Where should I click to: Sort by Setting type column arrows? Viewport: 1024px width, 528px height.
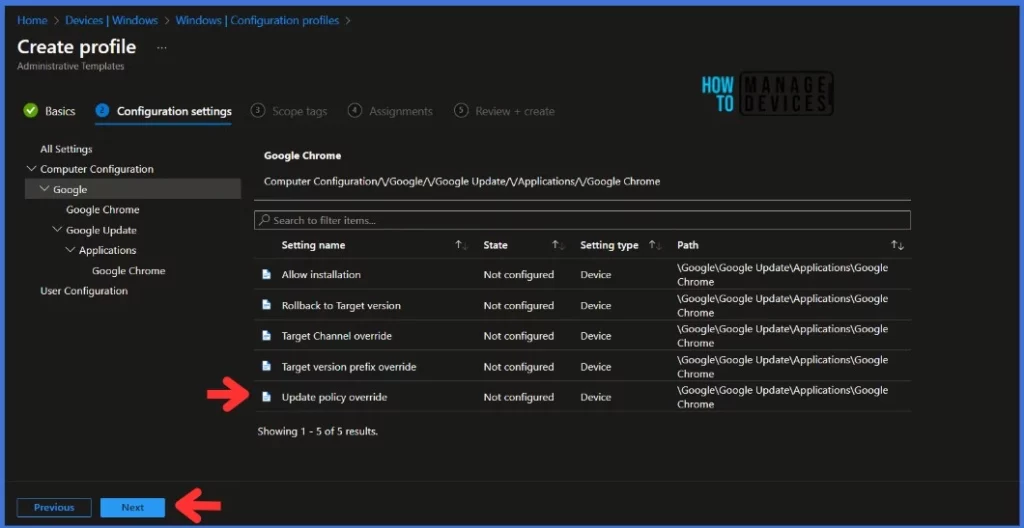(655, 245)
